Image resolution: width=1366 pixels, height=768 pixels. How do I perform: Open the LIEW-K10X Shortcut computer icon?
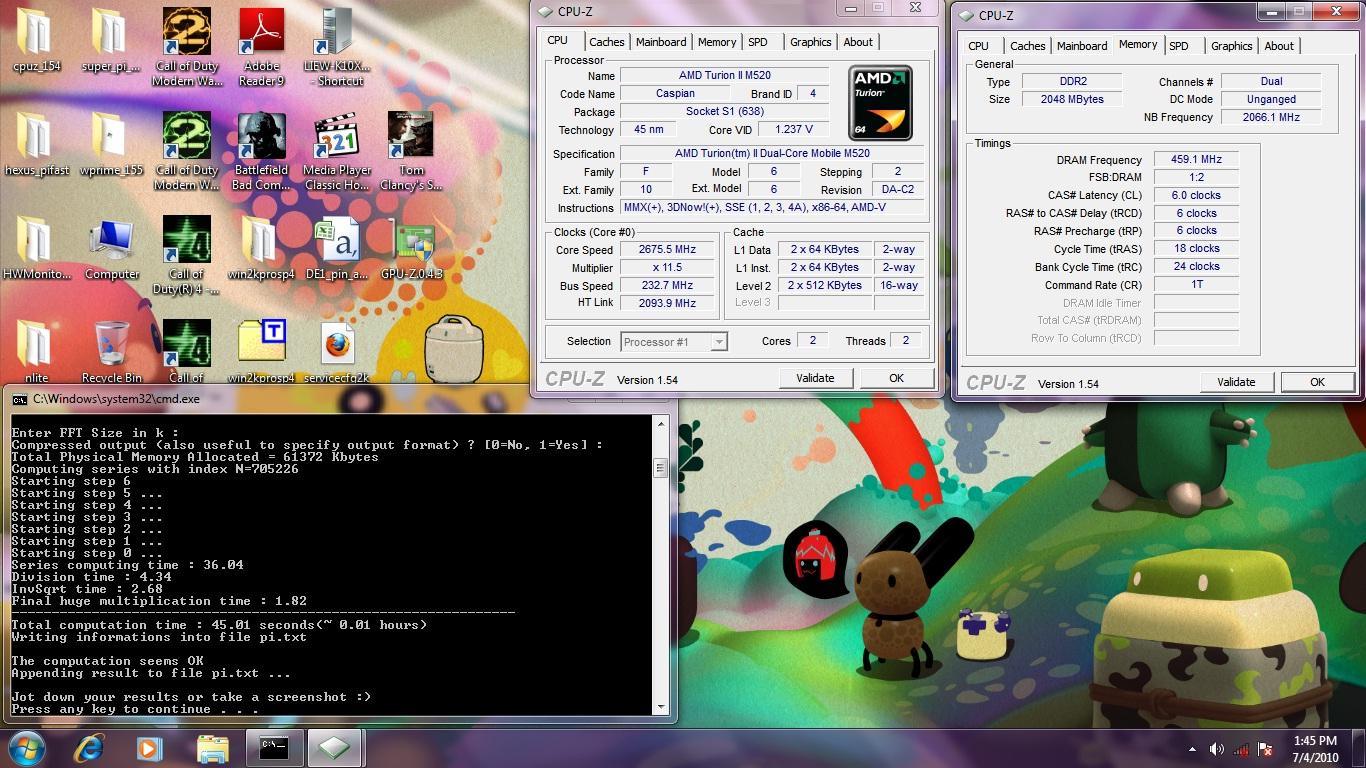click(x=337, y=33)
